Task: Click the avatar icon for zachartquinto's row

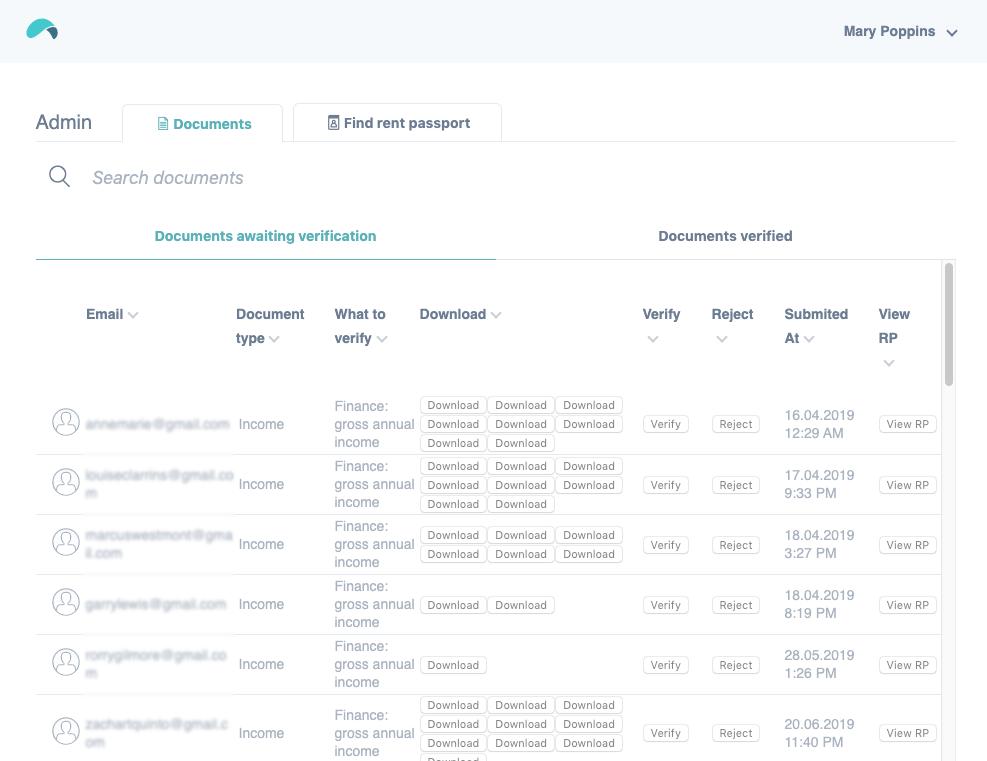Action: (66, 732)
